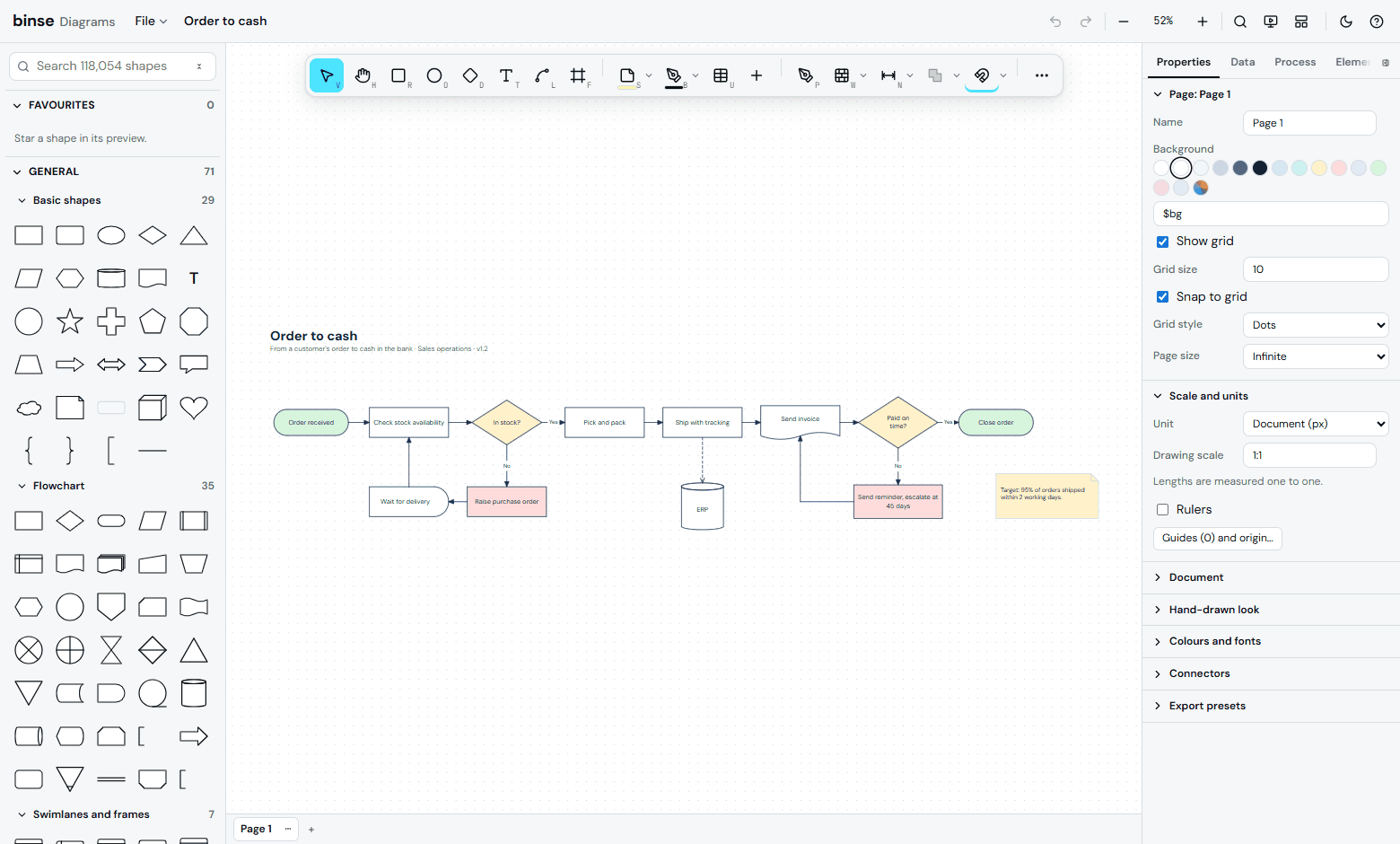Switch to the Process tab
The image size is (1400, 844).
coord(1295,62)
